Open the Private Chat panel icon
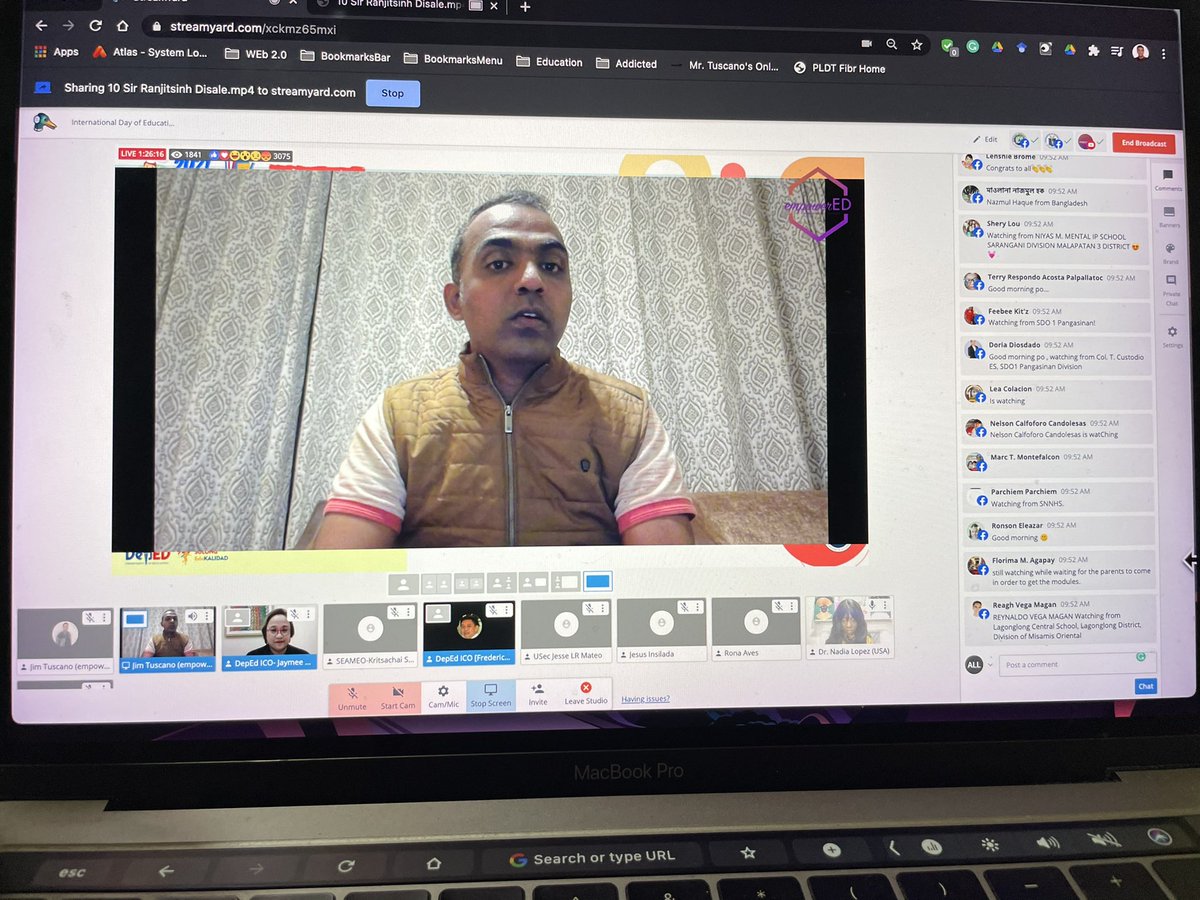The image size is (1200, 900). click(1172, 282)
